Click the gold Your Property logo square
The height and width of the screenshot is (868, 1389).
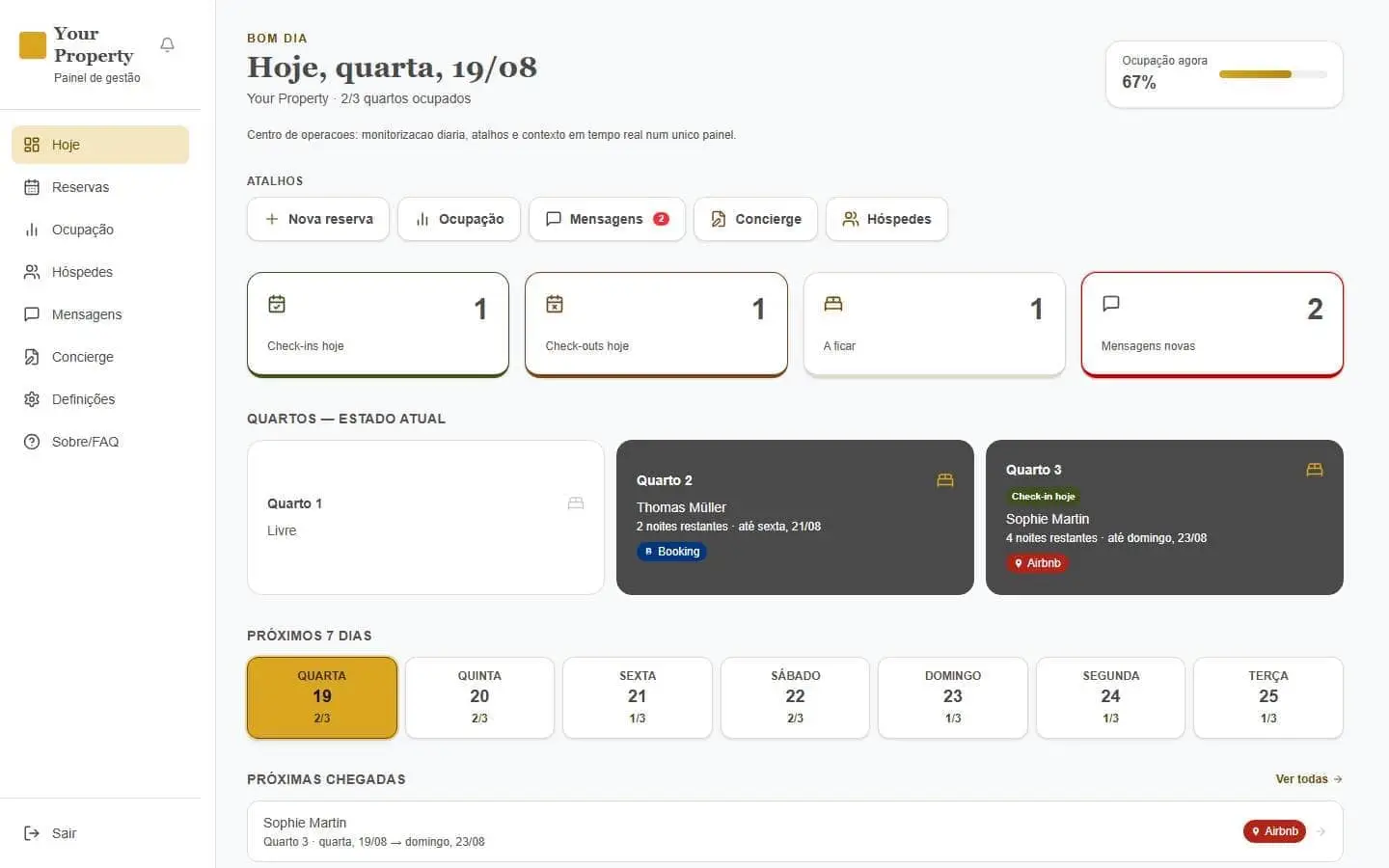pos(33,45)
